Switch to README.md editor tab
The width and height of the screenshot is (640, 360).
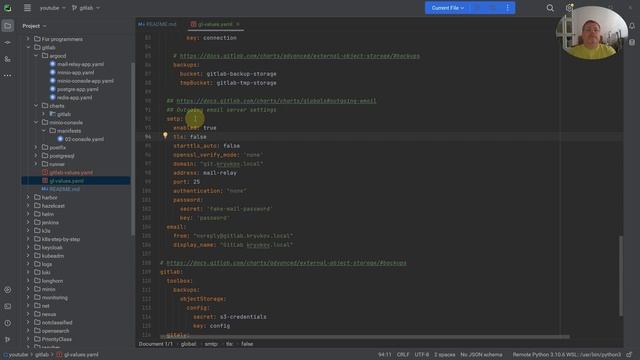(x=157, y=24)
